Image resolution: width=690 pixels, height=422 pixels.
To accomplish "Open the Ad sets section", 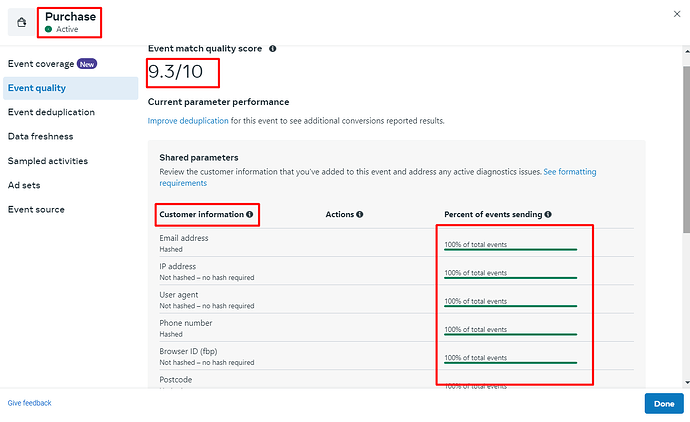I will coord(25,185).
